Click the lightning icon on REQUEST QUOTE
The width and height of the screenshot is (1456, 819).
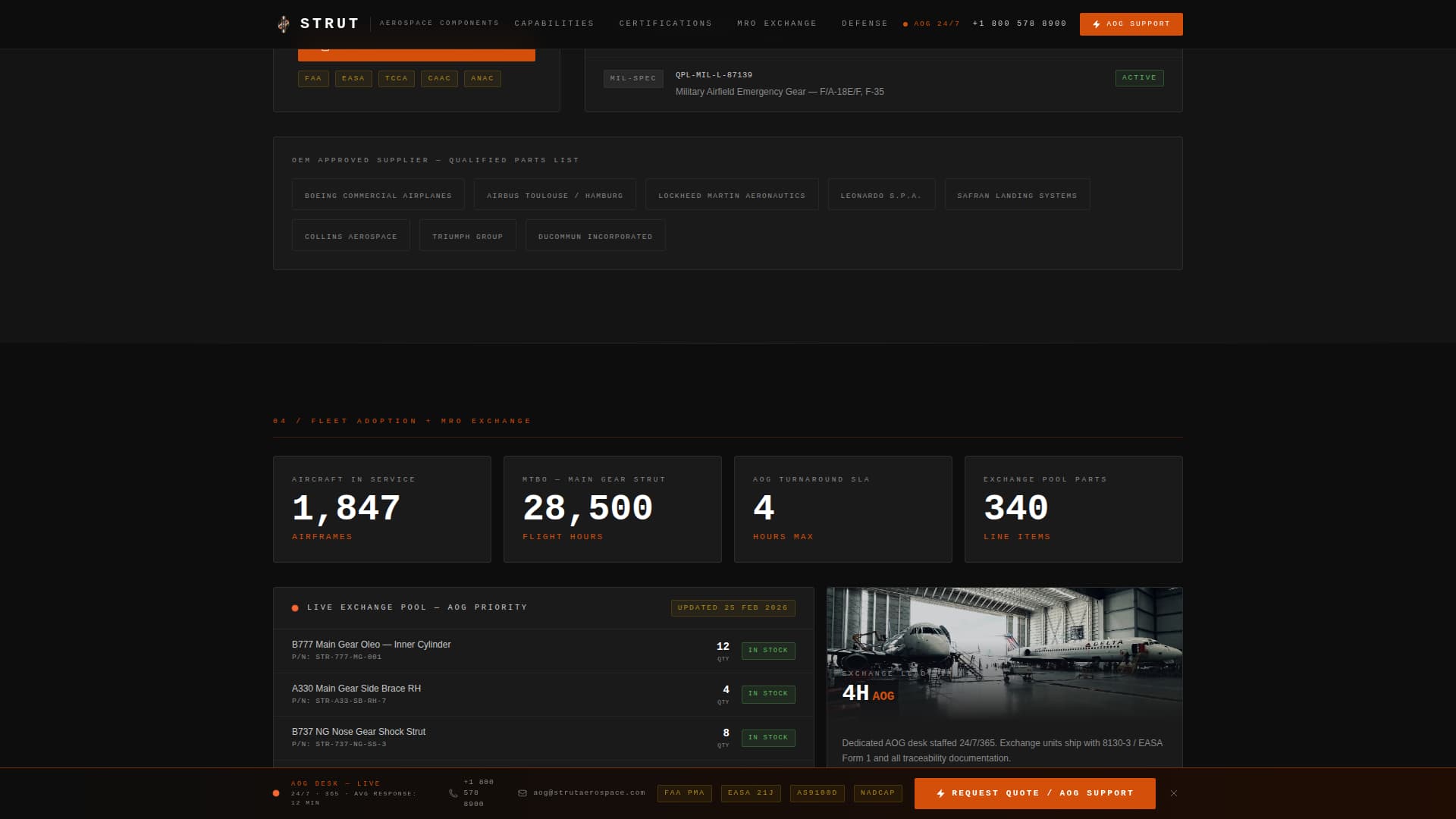(x=941, y=793)
